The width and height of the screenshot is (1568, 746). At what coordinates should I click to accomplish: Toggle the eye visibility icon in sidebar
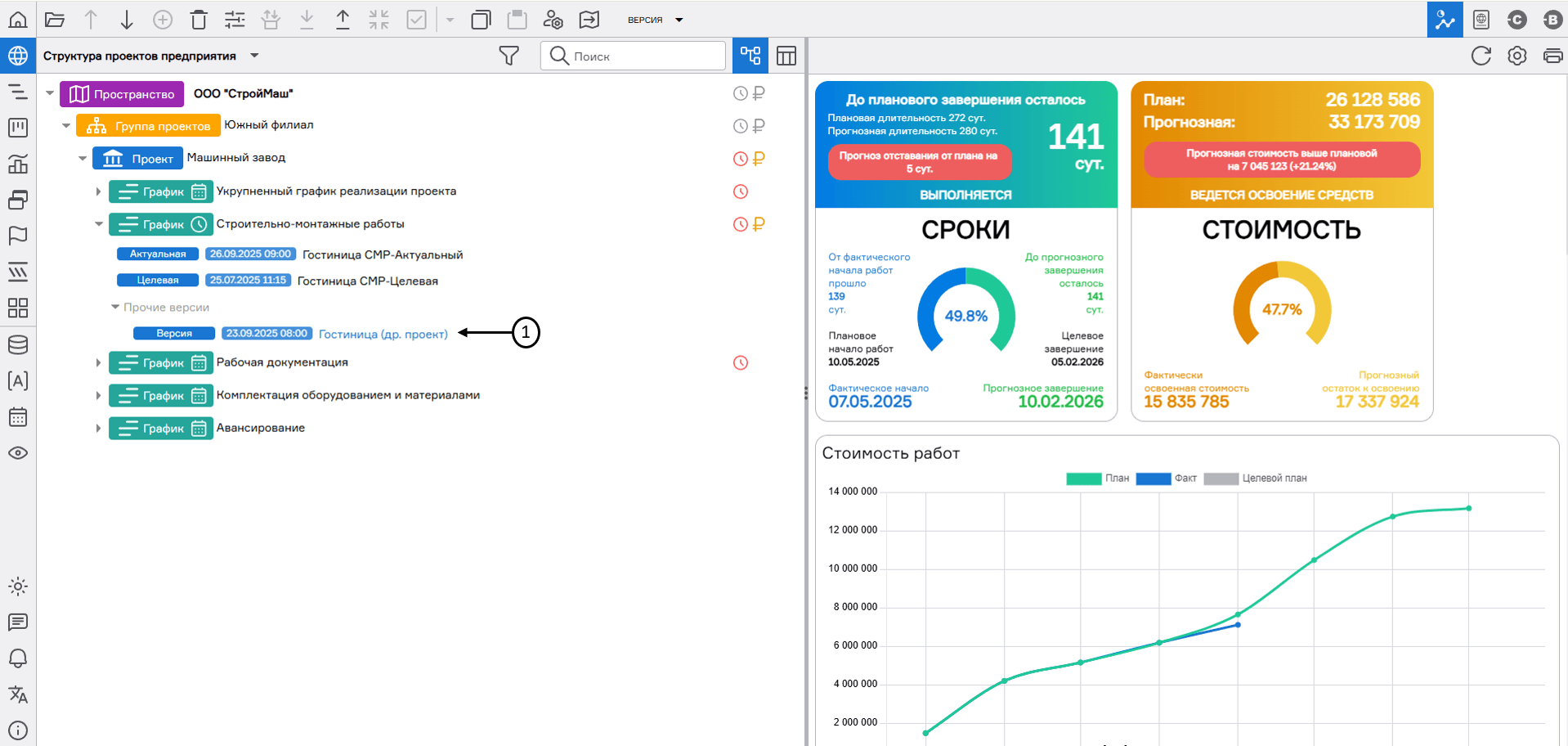18,453
